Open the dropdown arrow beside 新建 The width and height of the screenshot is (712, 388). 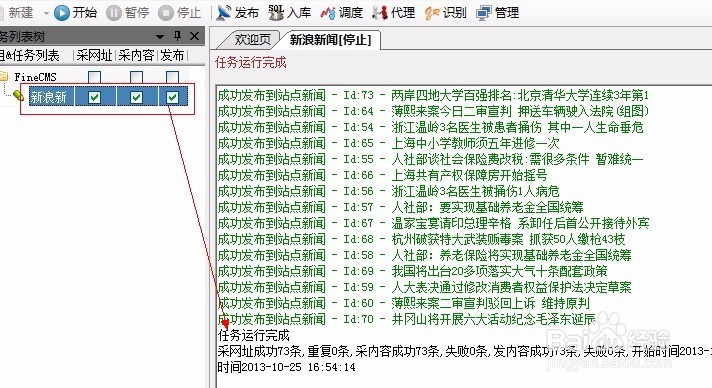pyautogui.click(x=46, y=13)
